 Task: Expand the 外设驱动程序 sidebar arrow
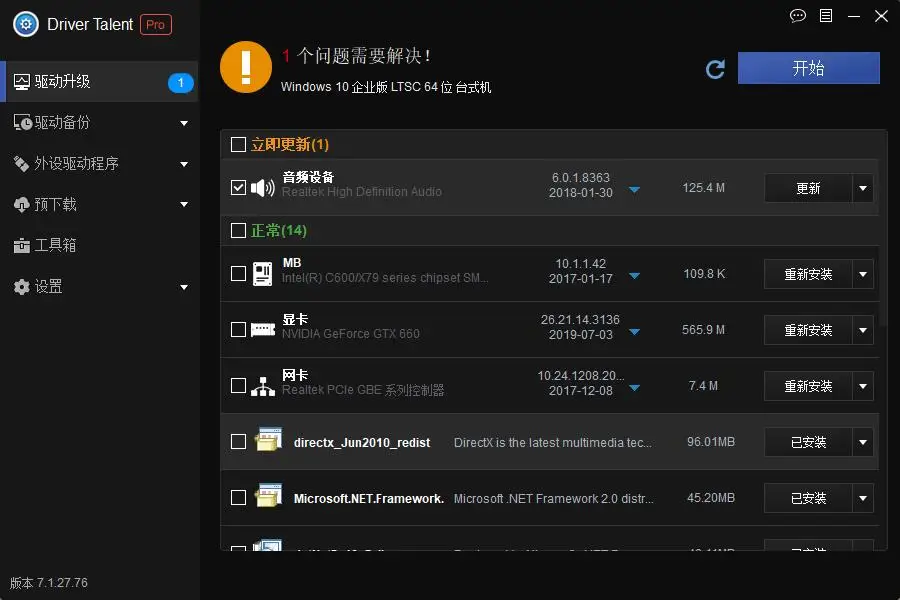[x=184, y=164]
